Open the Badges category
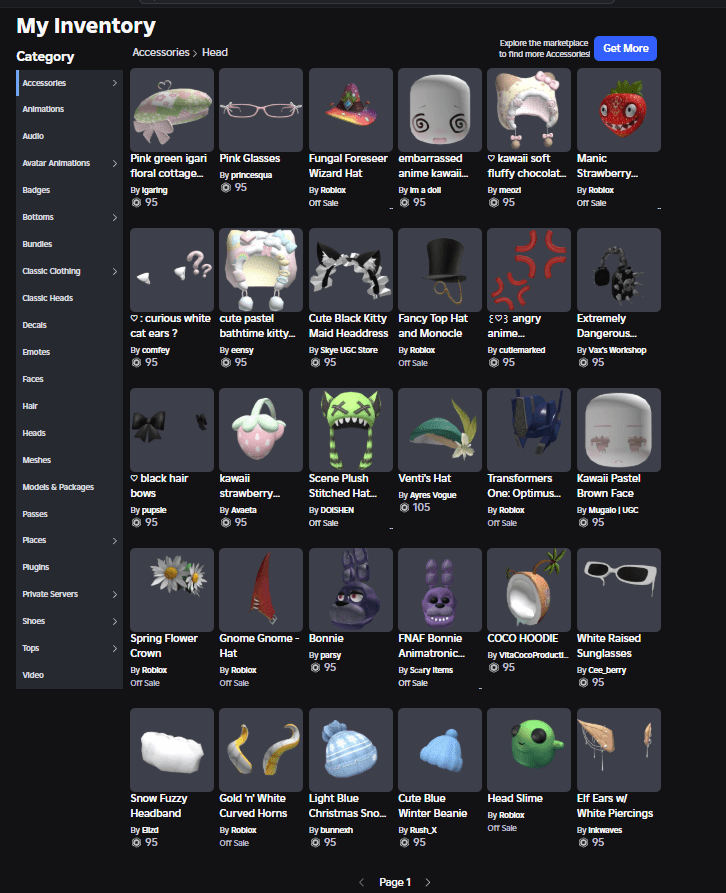Viewport: 726px width, 893px height. click(x=36, y=190)
